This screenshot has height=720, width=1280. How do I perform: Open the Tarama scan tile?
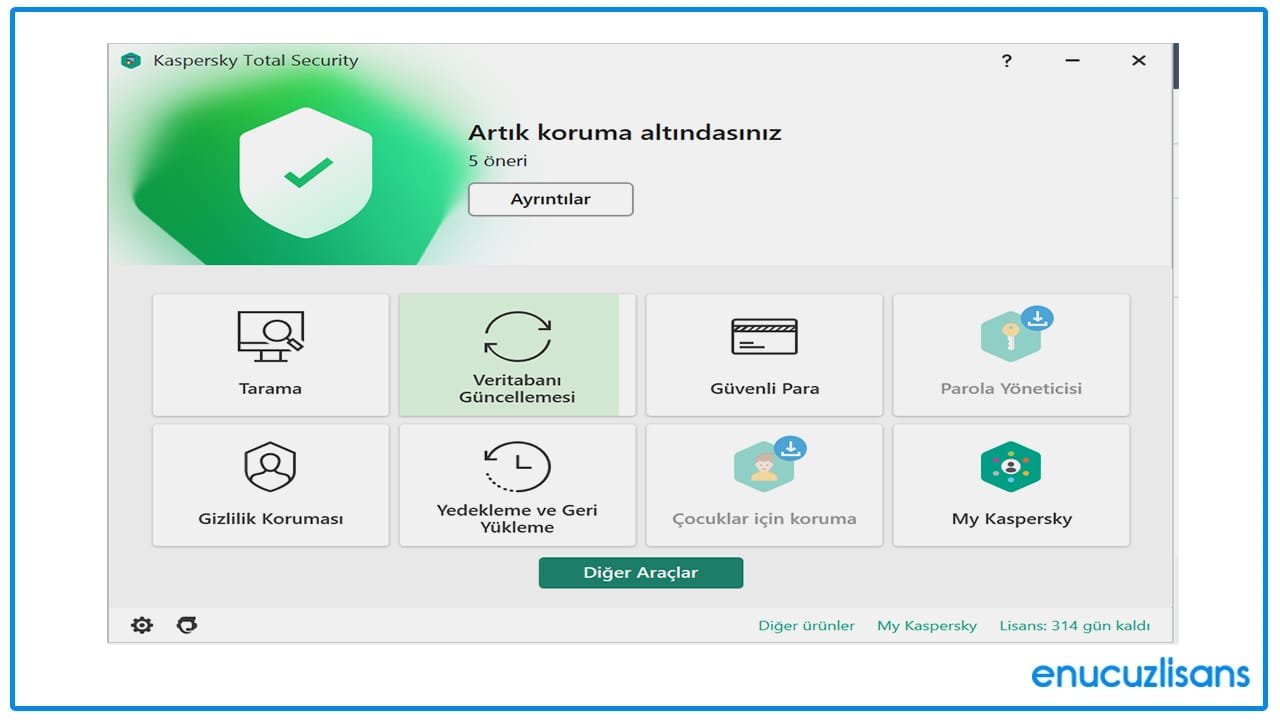pyautogui.click(x=270, y=355)
